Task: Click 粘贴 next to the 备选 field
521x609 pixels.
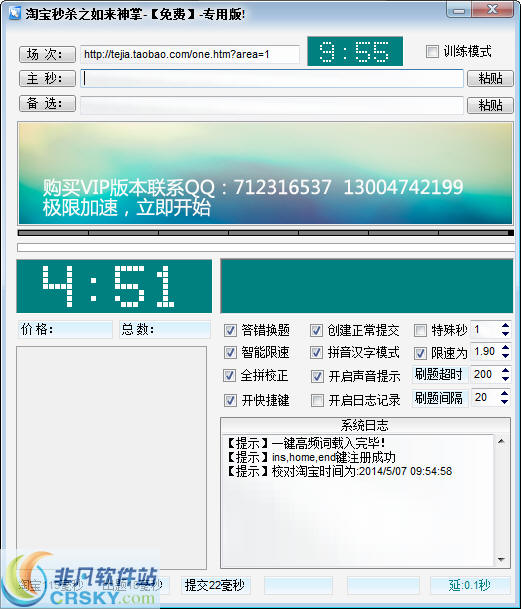Action: pos(490,105)
